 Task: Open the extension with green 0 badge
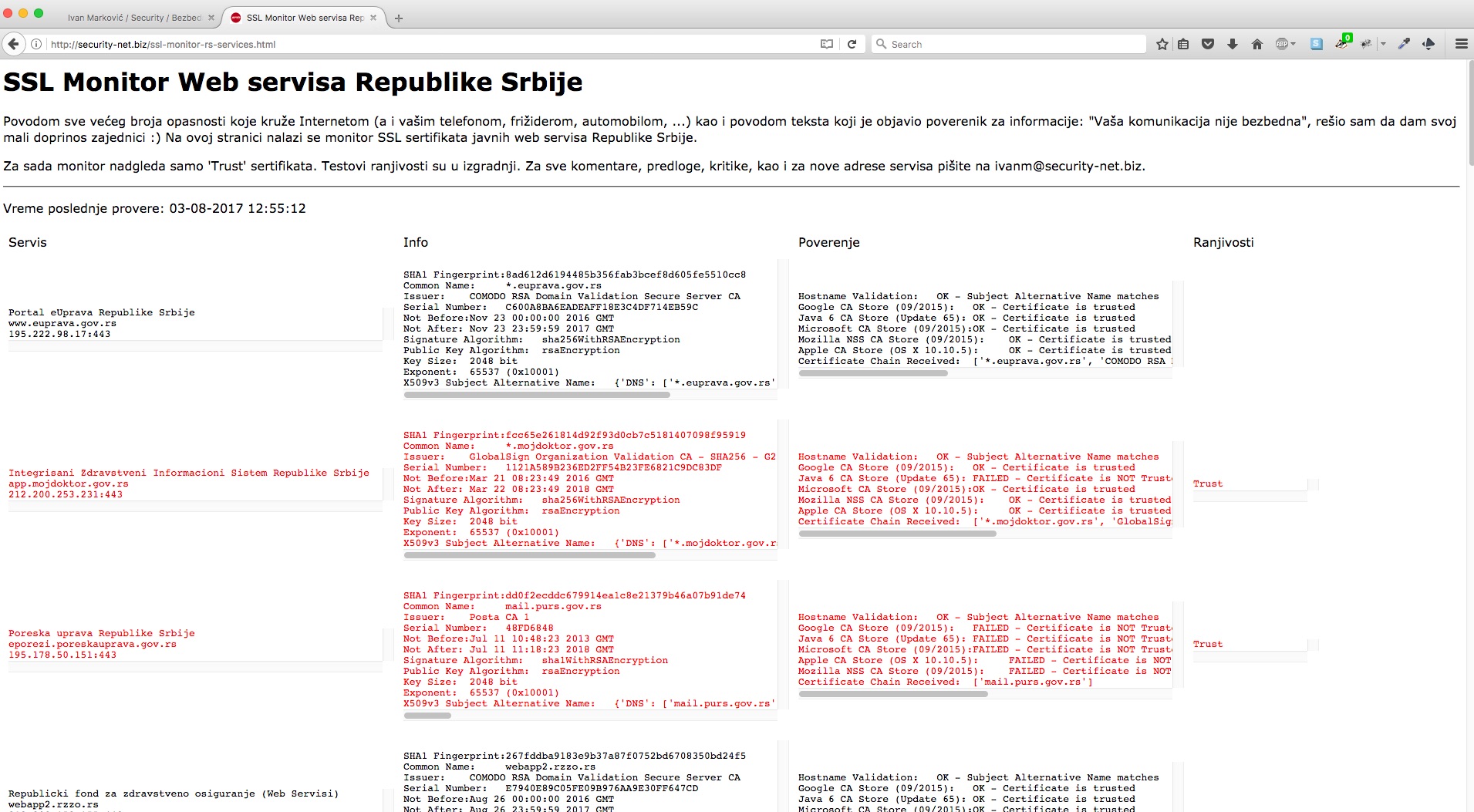click(x=1343, y=42)
